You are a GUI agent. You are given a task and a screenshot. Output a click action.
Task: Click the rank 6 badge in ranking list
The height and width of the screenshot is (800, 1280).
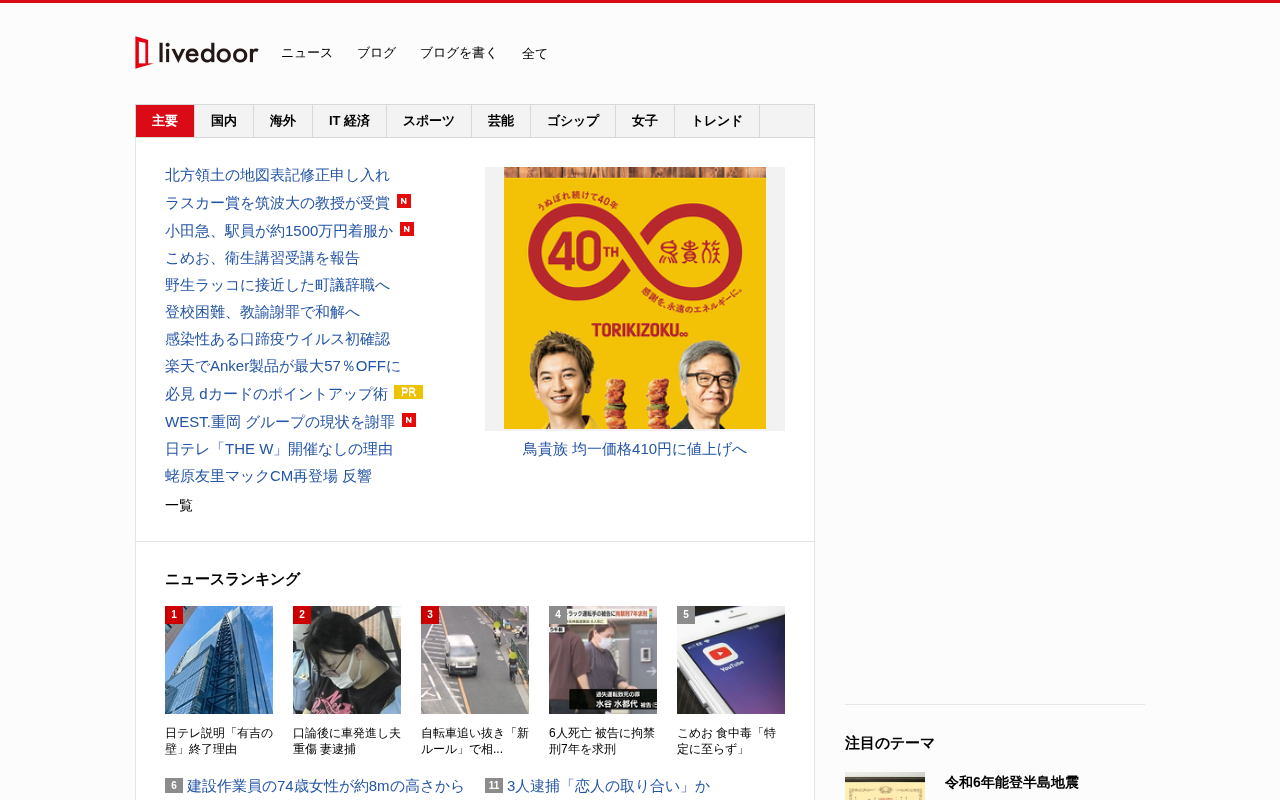click(174, 785)
